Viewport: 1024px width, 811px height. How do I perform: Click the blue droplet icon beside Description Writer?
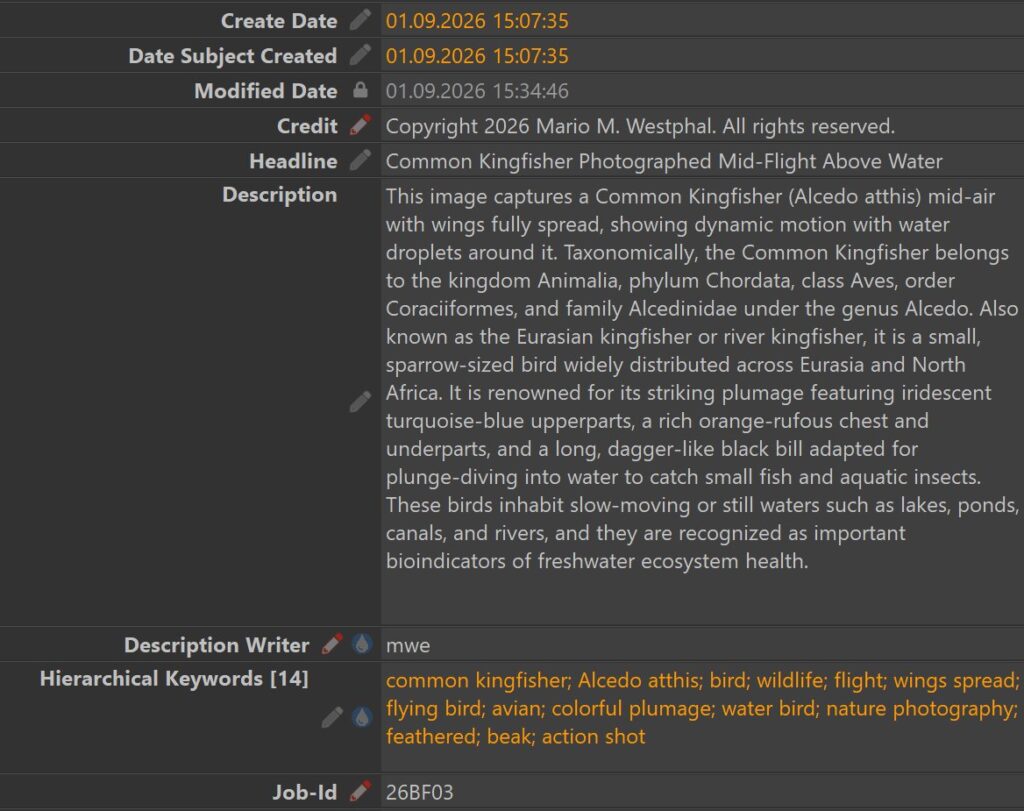tap(362, 644)
